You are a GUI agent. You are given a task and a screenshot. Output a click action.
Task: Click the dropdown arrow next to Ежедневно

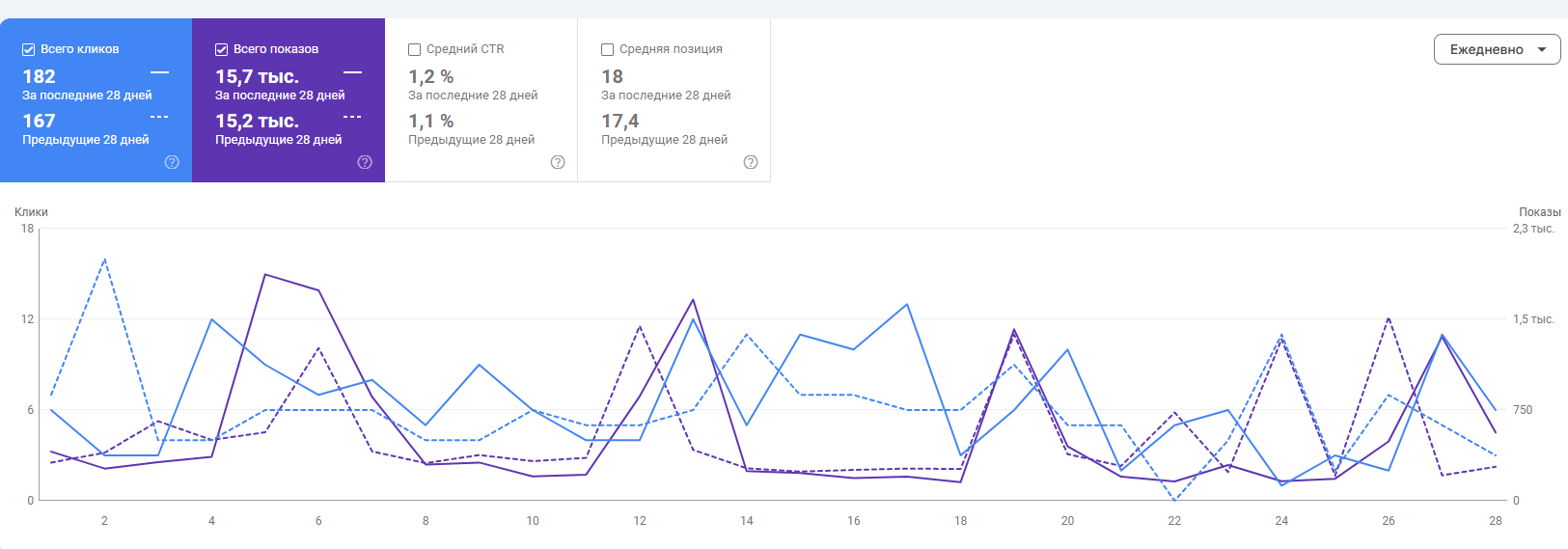tap(1542, 49)
